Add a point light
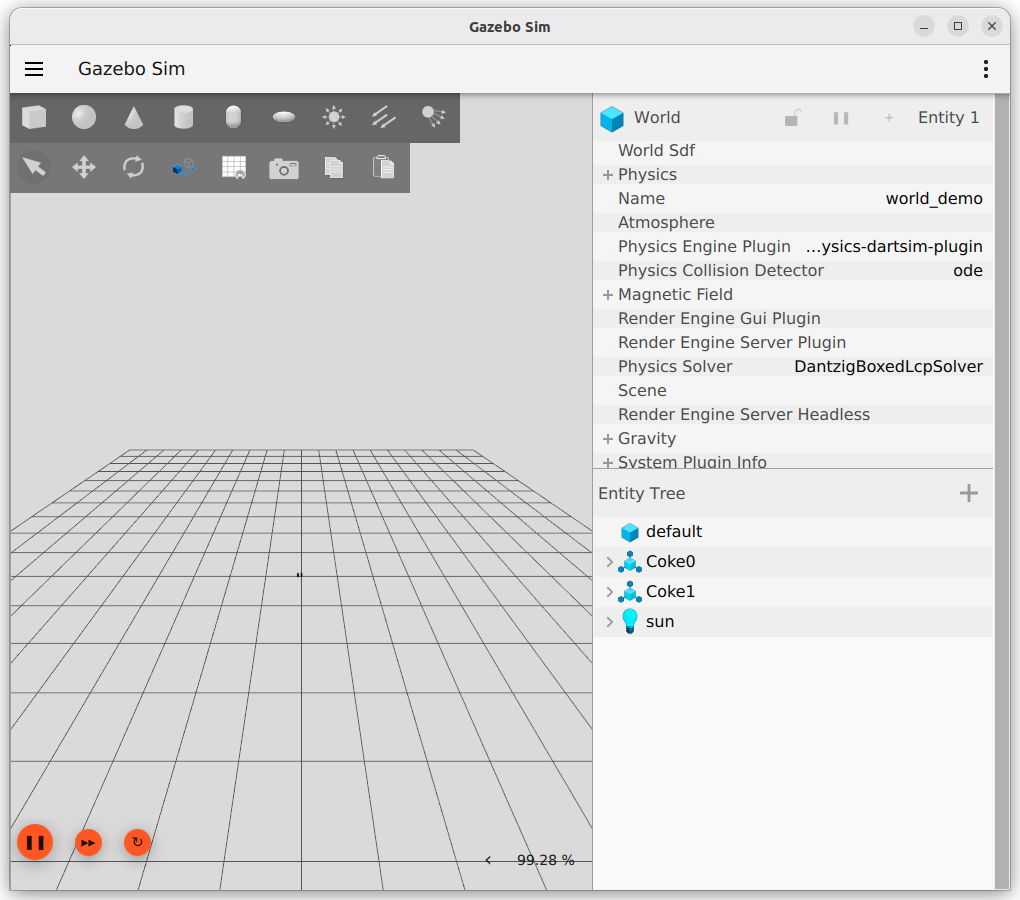The width and height of the screenshot is (1020, 900). [334, 118]
